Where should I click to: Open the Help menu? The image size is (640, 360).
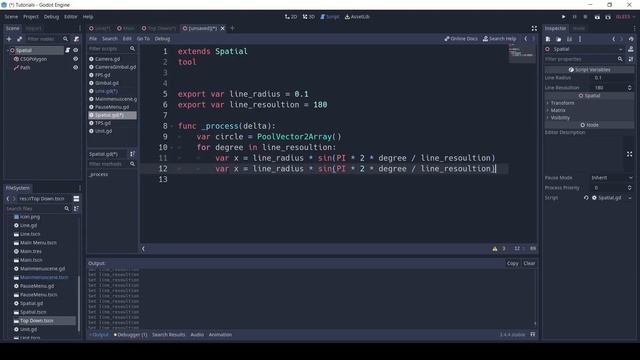click(x=88, y=17)
